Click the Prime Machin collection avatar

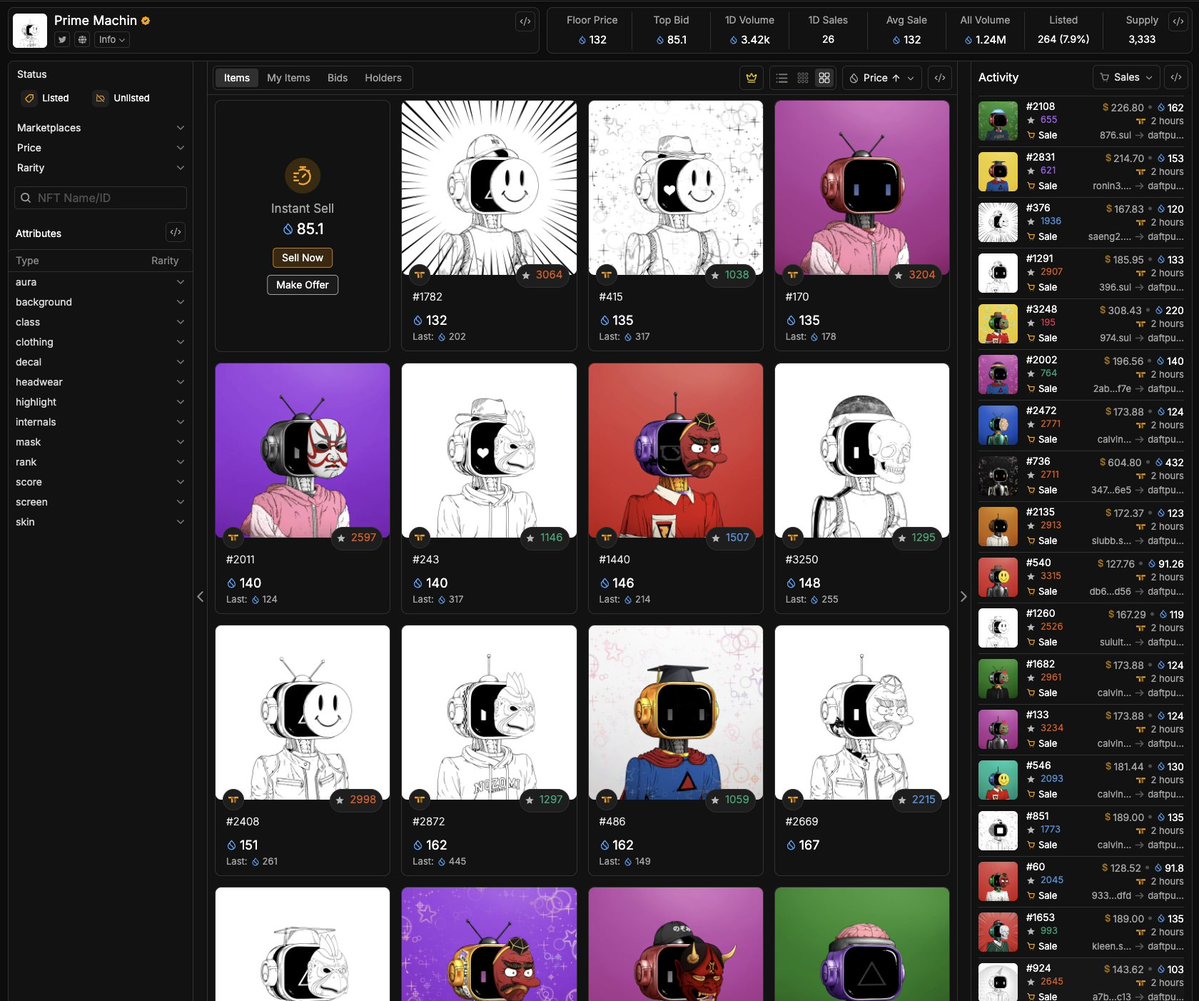click(x=30, y=31)
